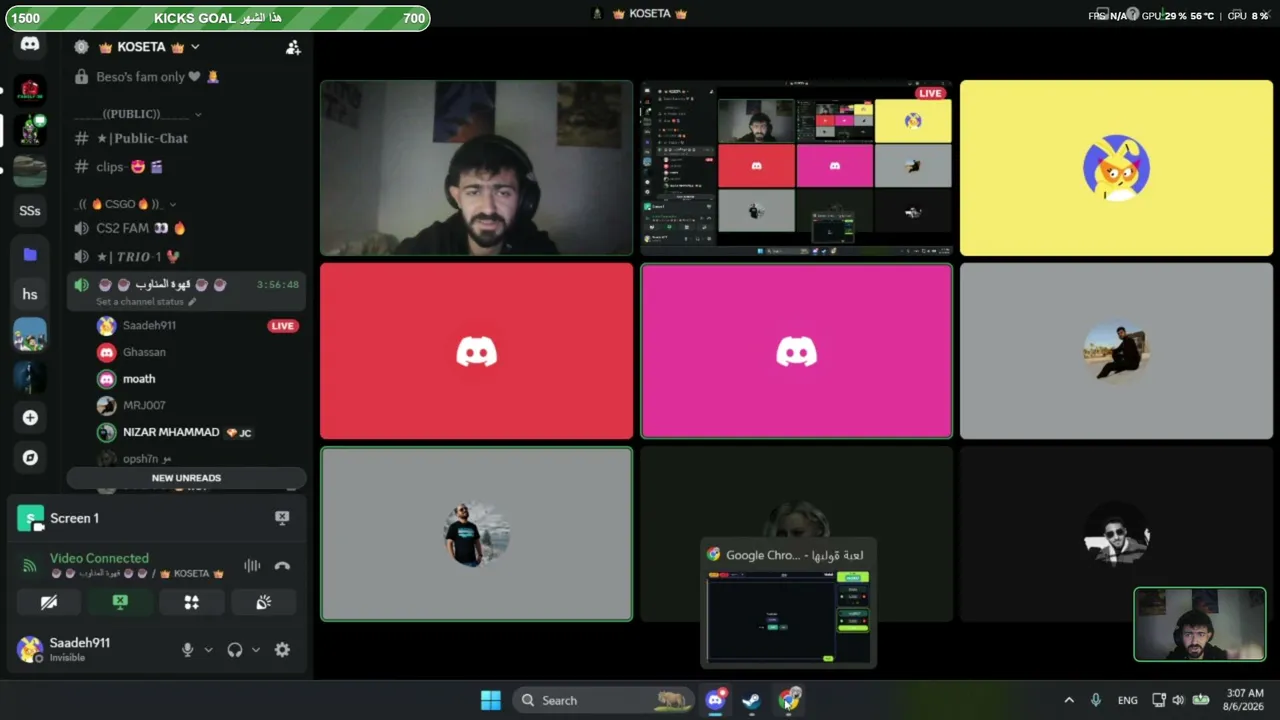Open noise suppression waveform icon
The width and height of the screenshot is (1280, 720).
coord(252,566)
